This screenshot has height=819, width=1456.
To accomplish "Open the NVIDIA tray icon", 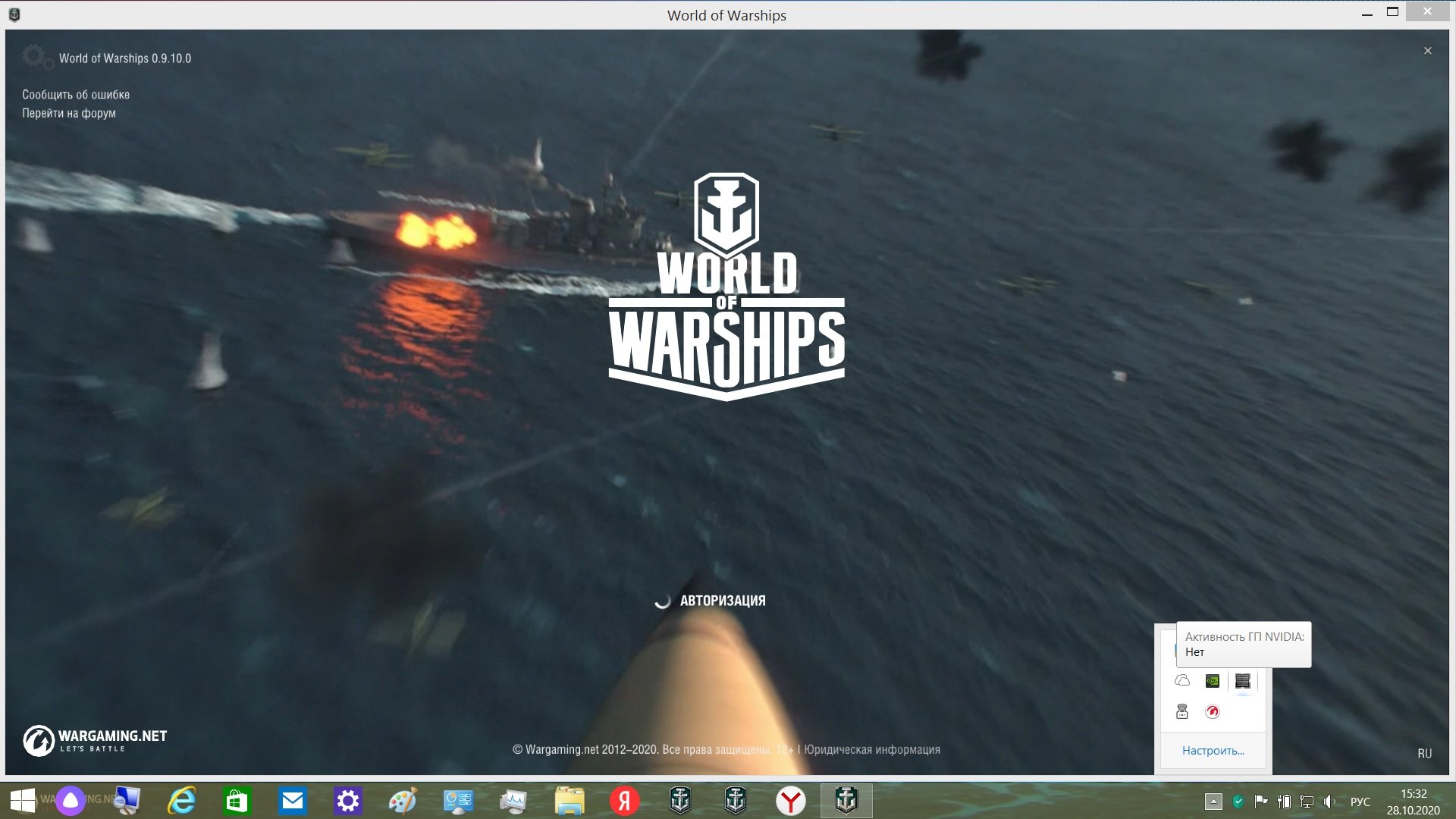I will (1213, 681).
